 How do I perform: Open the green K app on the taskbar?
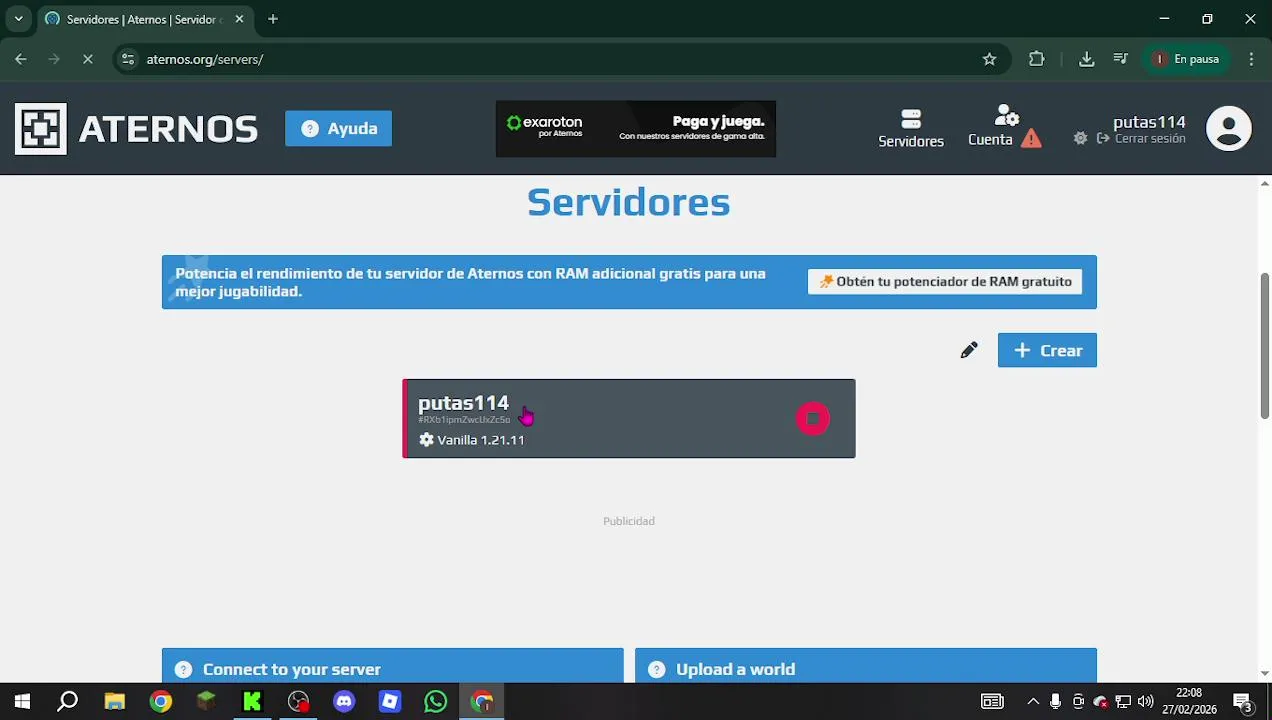[252, 702]
